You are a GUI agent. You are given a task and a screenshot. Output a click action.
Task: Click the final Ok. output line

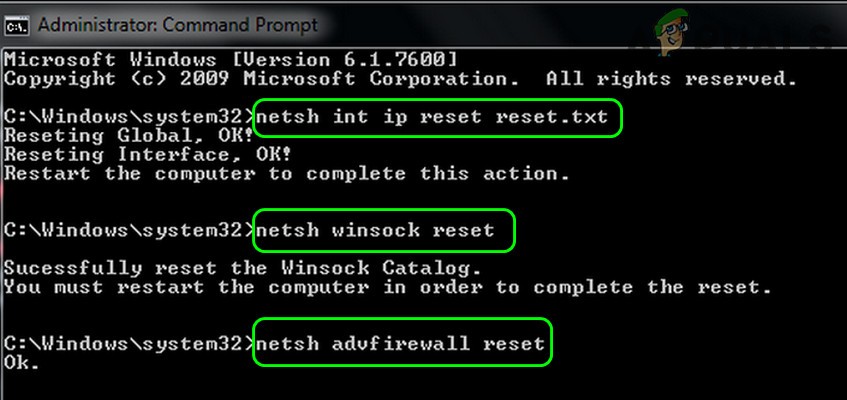click(x=22, y=362)
